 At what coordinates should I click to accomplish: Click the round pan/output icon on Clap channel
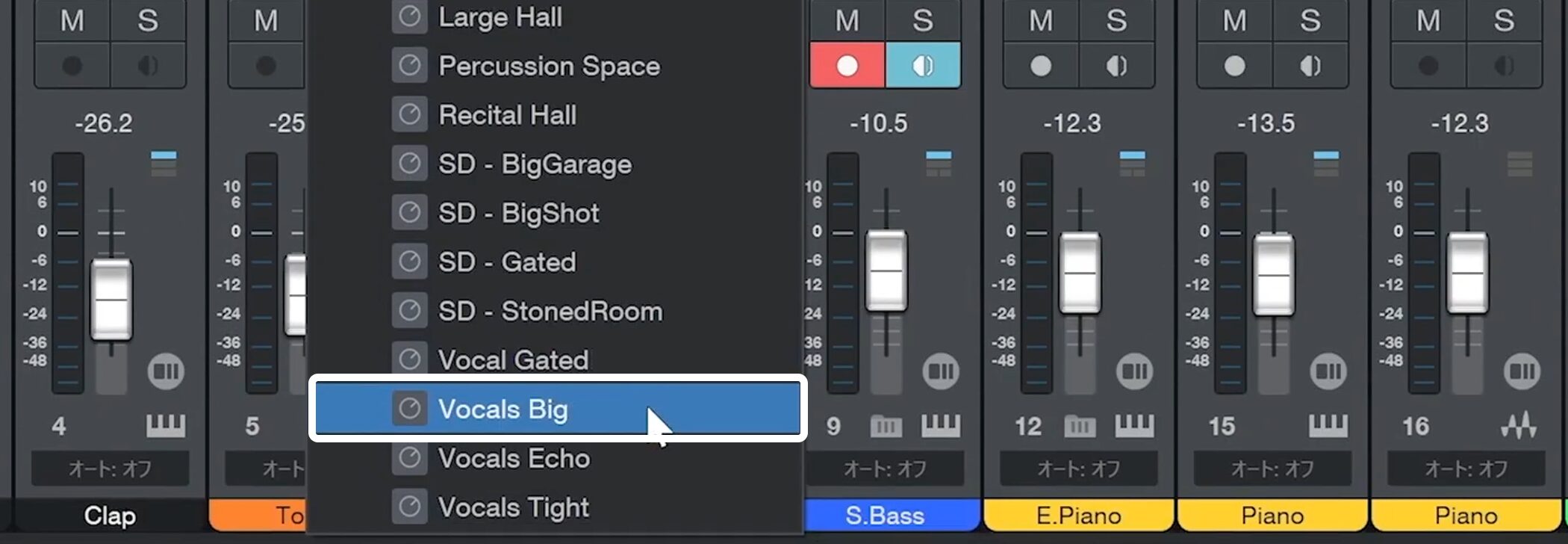(x=165, y=371)
